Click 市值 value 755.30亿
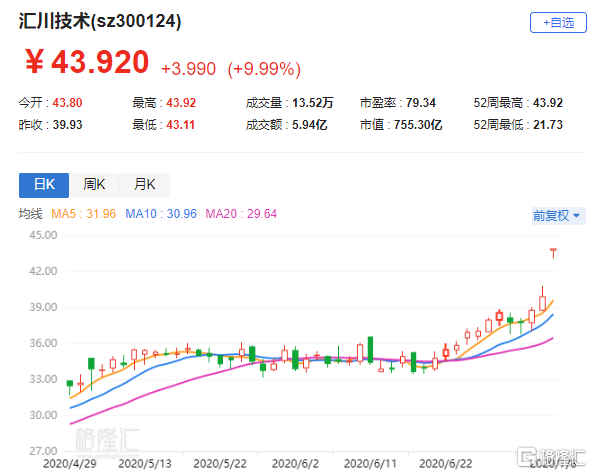The width and height of the screenshot is (592, 474). [x=418, y=125]
